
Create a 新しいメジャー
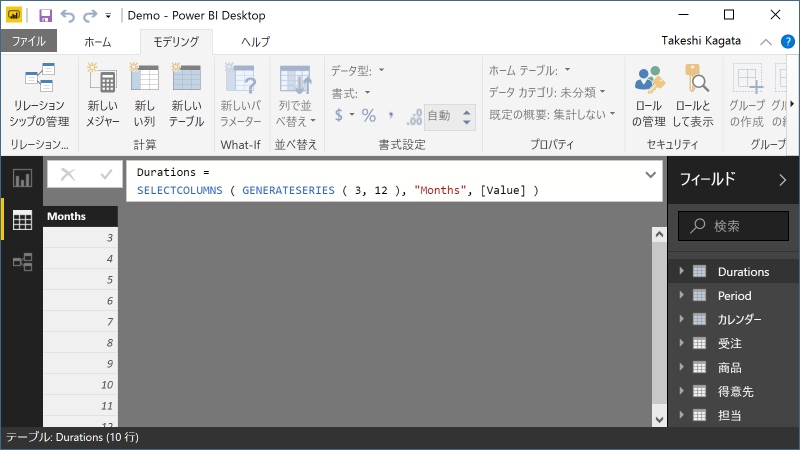(x=103, y=95)
